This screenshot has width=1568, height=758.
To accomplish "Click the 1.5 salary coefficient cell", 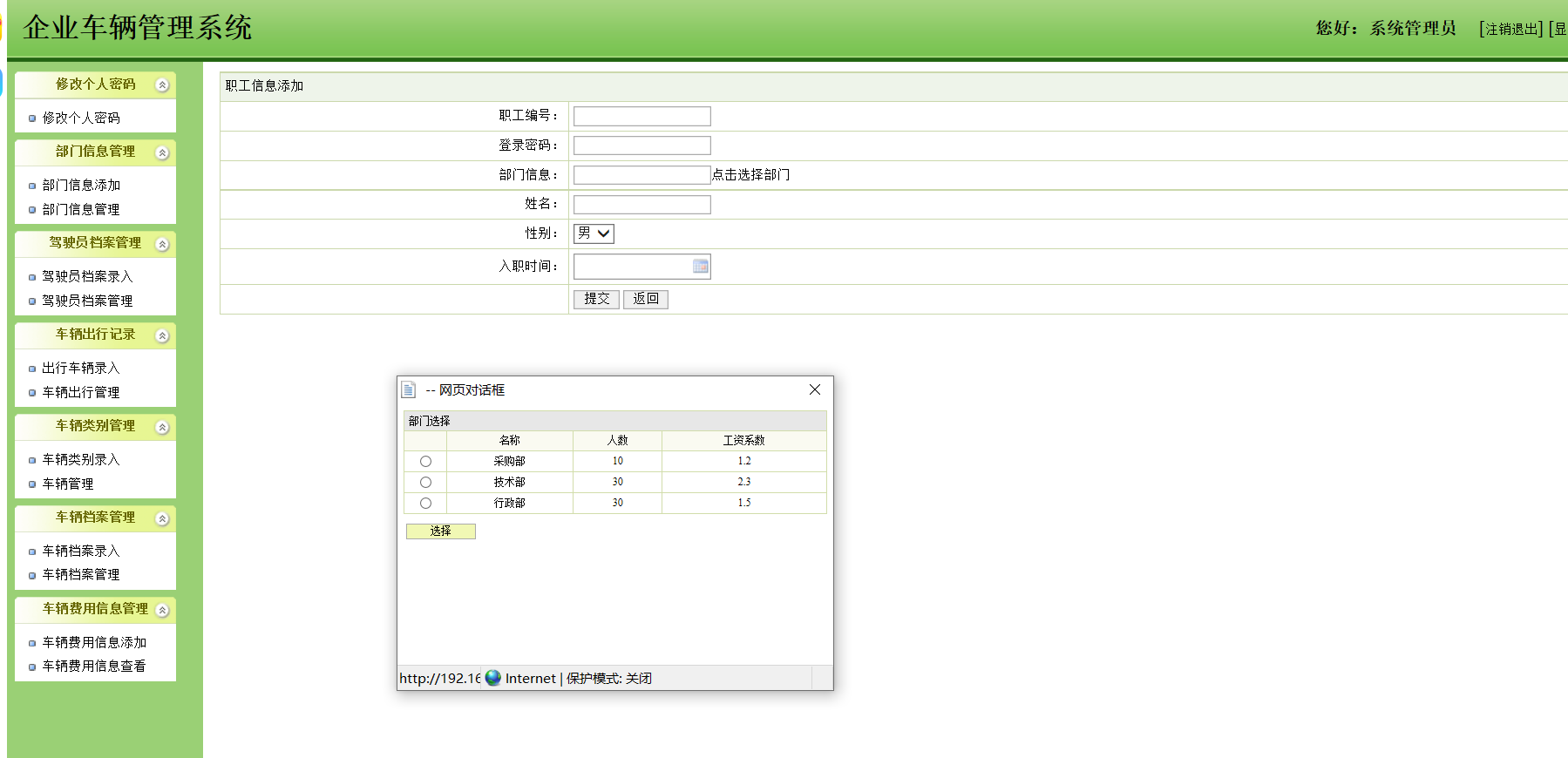I will tap(744, 503).
